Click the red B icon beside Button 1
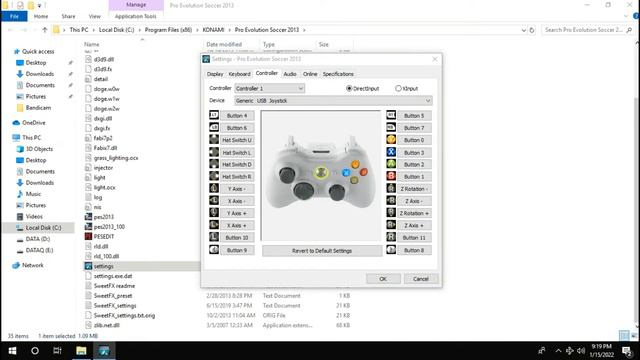The height and width of the screenshot is (360, 640). pyautogui.click(x=391, y=176)
